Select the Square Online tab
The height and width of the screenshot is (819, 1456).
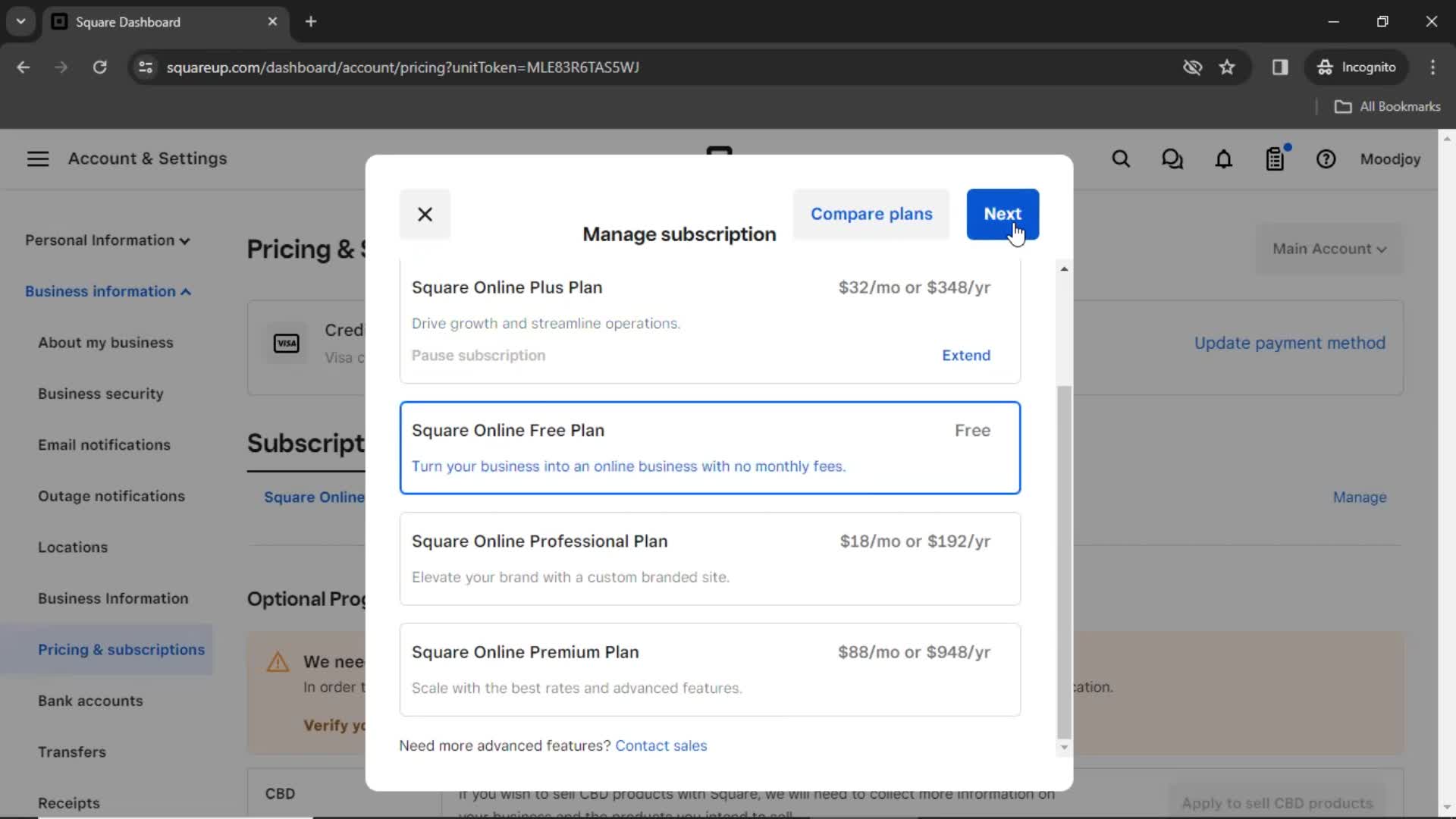[314, 497]
